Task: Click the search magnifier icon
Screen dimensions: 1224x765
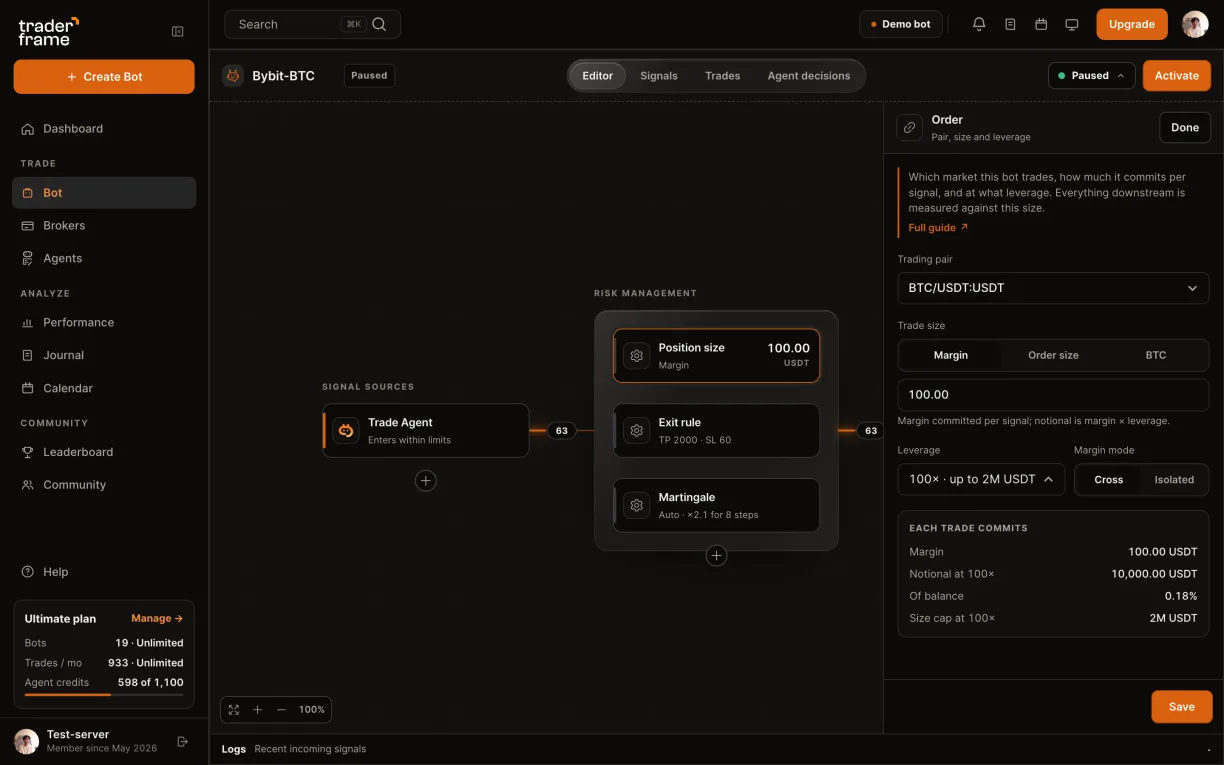Action: pos(379,24)
